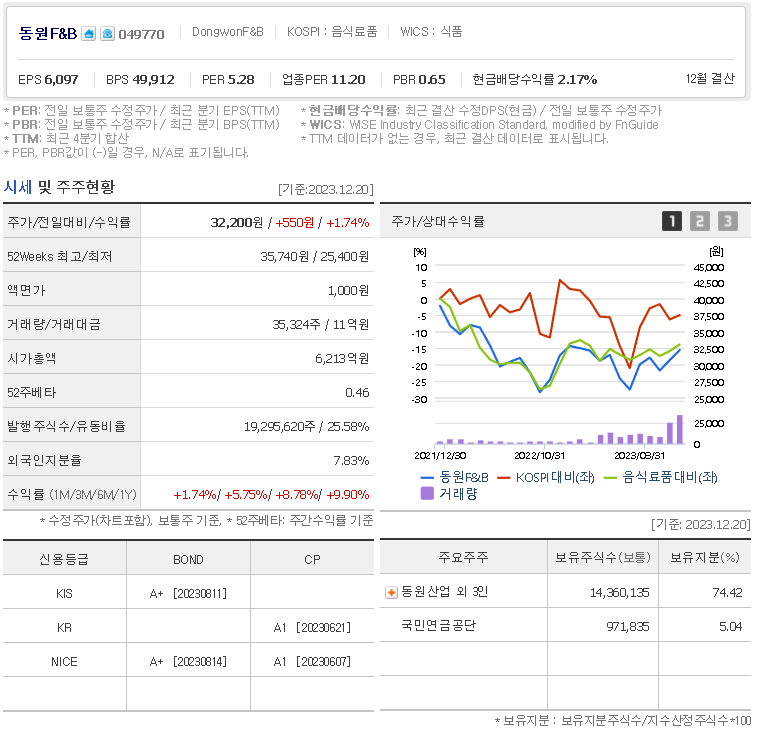Click the 주가/상대수익률 chart title
757x730 pixels.
(438, 221)
